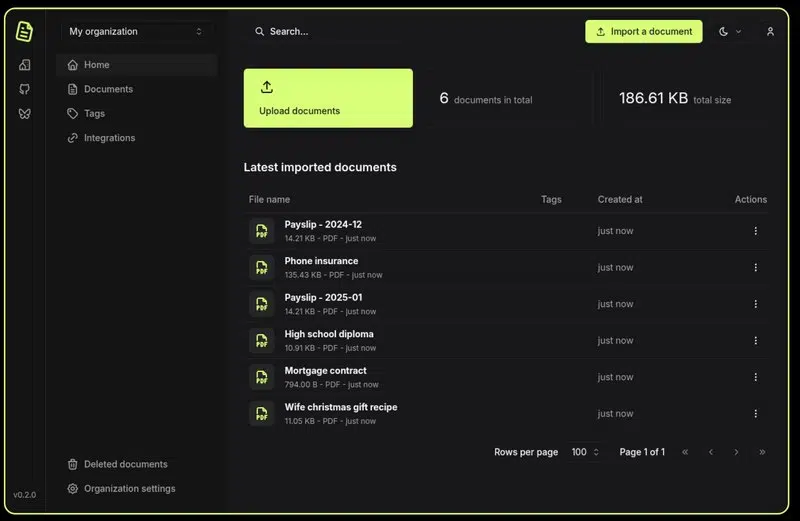Open the Payslip - 2024-12 document
The height and width of the screenshot is (521, 800).
(x=323, y=225)
